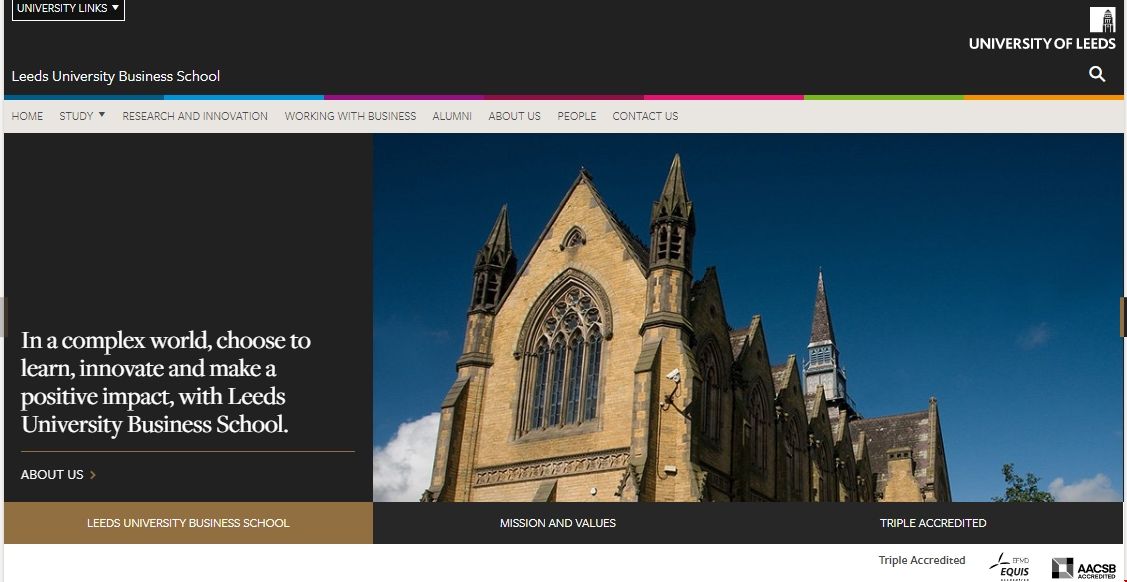The width and height of the screenshot is (1127, 582).
Task: Click the arrow beside About Us link
Action: [x=93, y=475]
